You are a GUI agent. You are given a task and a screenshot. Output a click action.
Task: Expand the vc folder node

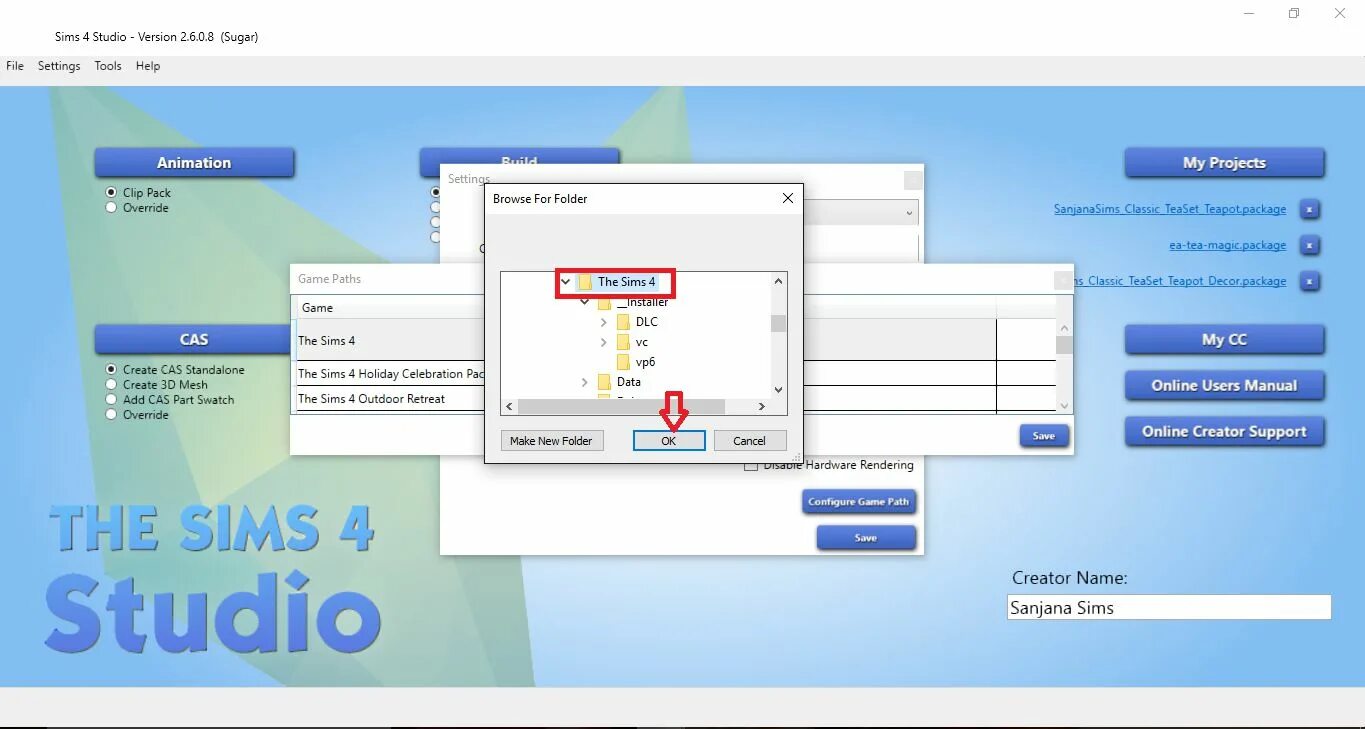604,342
